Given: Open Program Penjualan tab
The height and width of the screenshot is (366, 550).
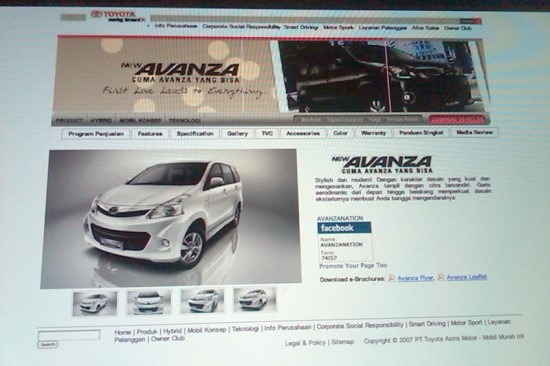Looking at the screenshot, I should pos(96,134).
